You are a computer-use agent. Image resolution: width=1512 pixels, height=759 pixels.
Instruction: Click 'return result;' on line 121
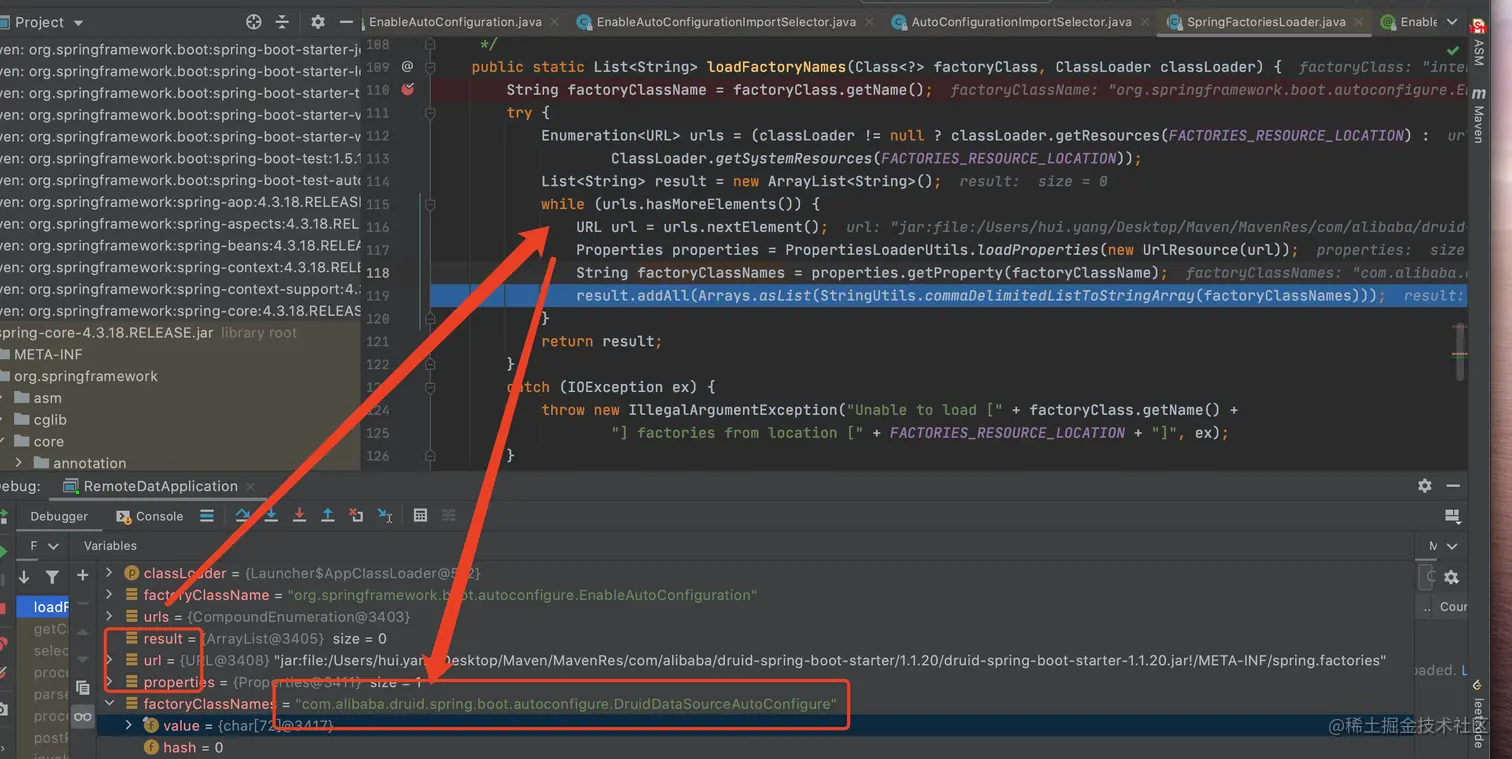tap(601, 341)
